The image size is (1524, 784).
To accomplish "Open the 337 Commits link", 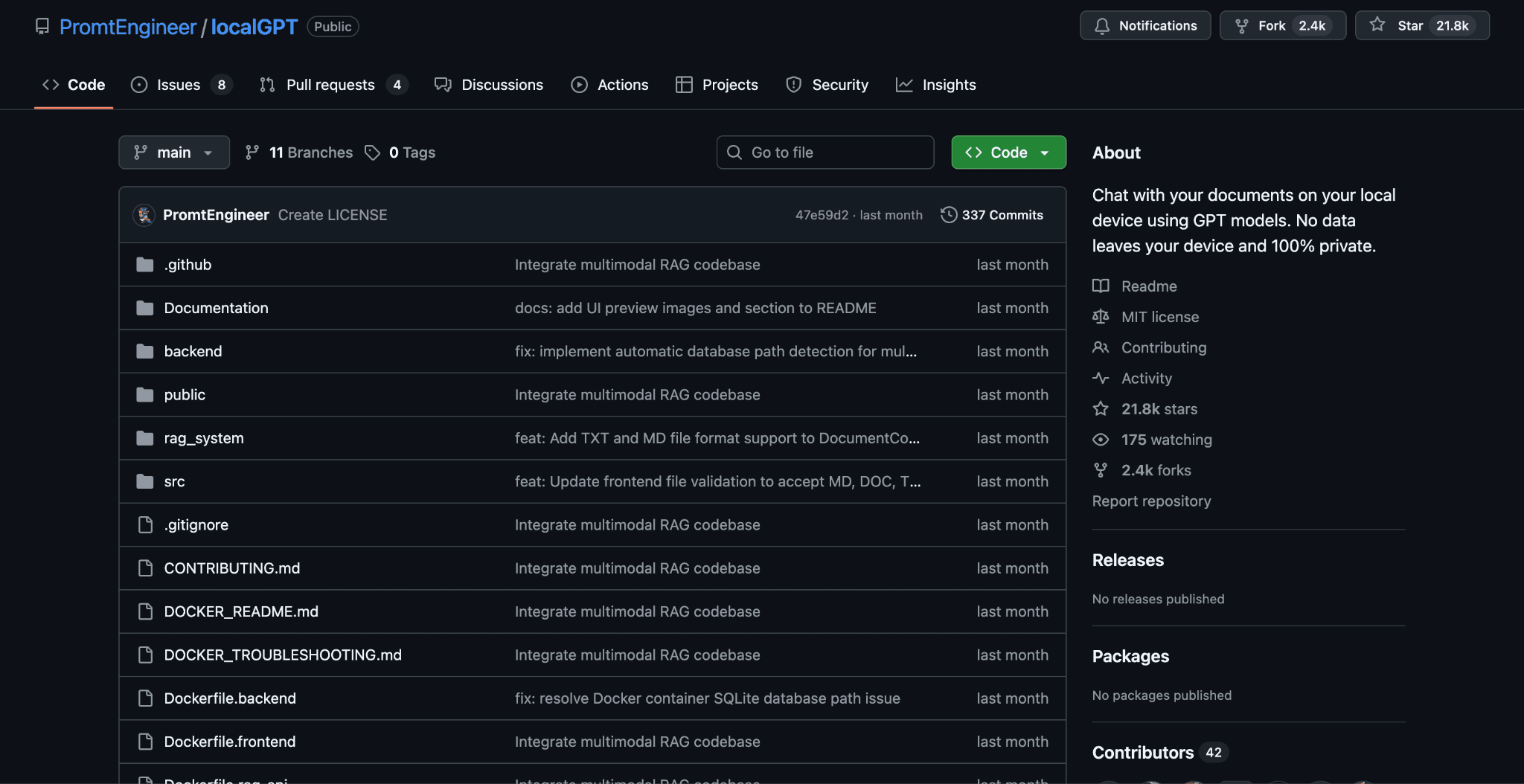I will pos(1002,215).
